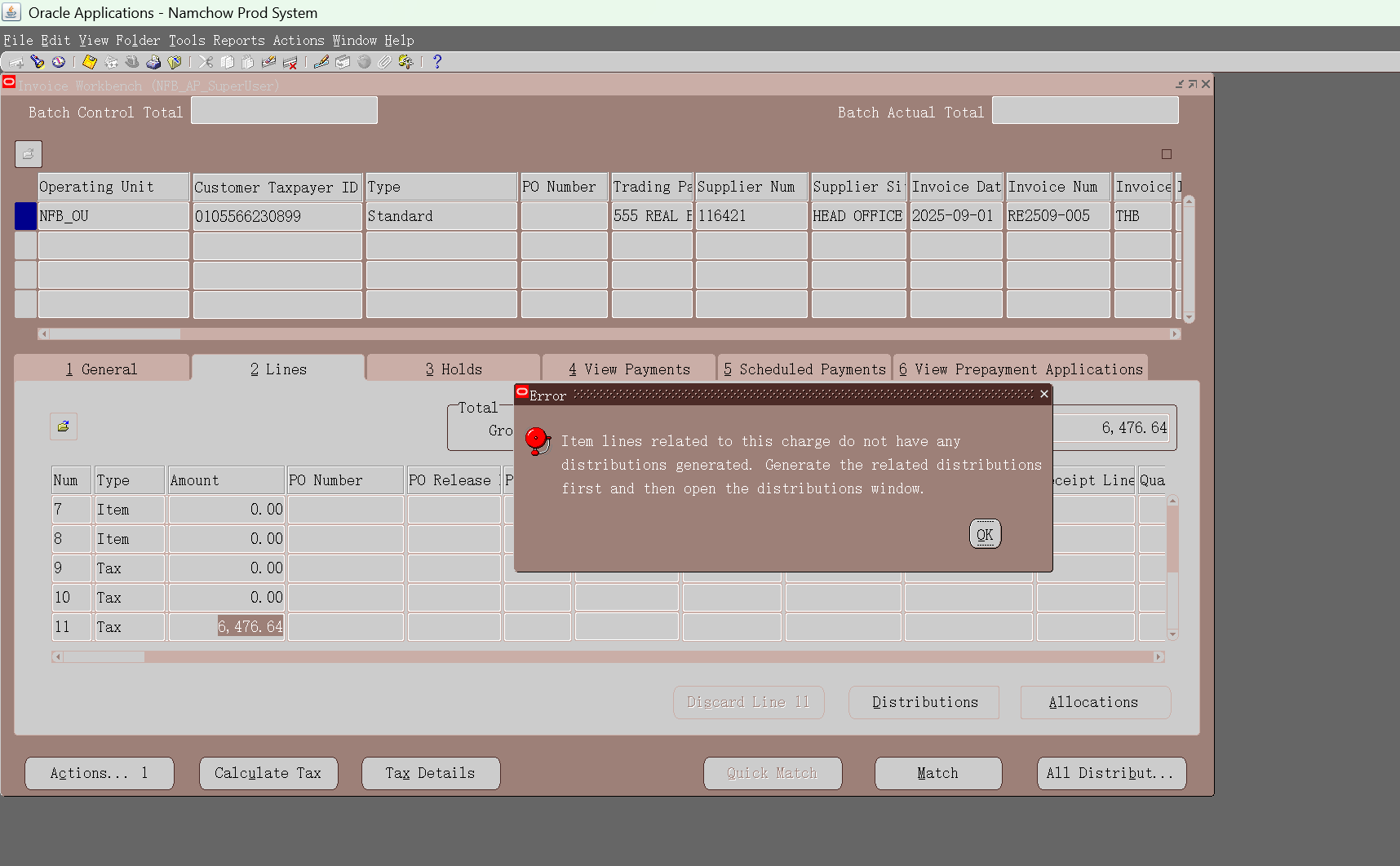Print with the printer toolbar icon

[x=153, y=62]
